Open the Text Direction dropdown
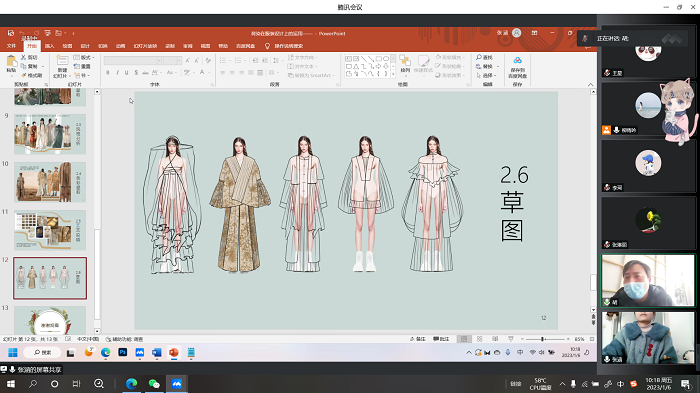This screenshot has height=393, width=700. click(x=303, y=58)
